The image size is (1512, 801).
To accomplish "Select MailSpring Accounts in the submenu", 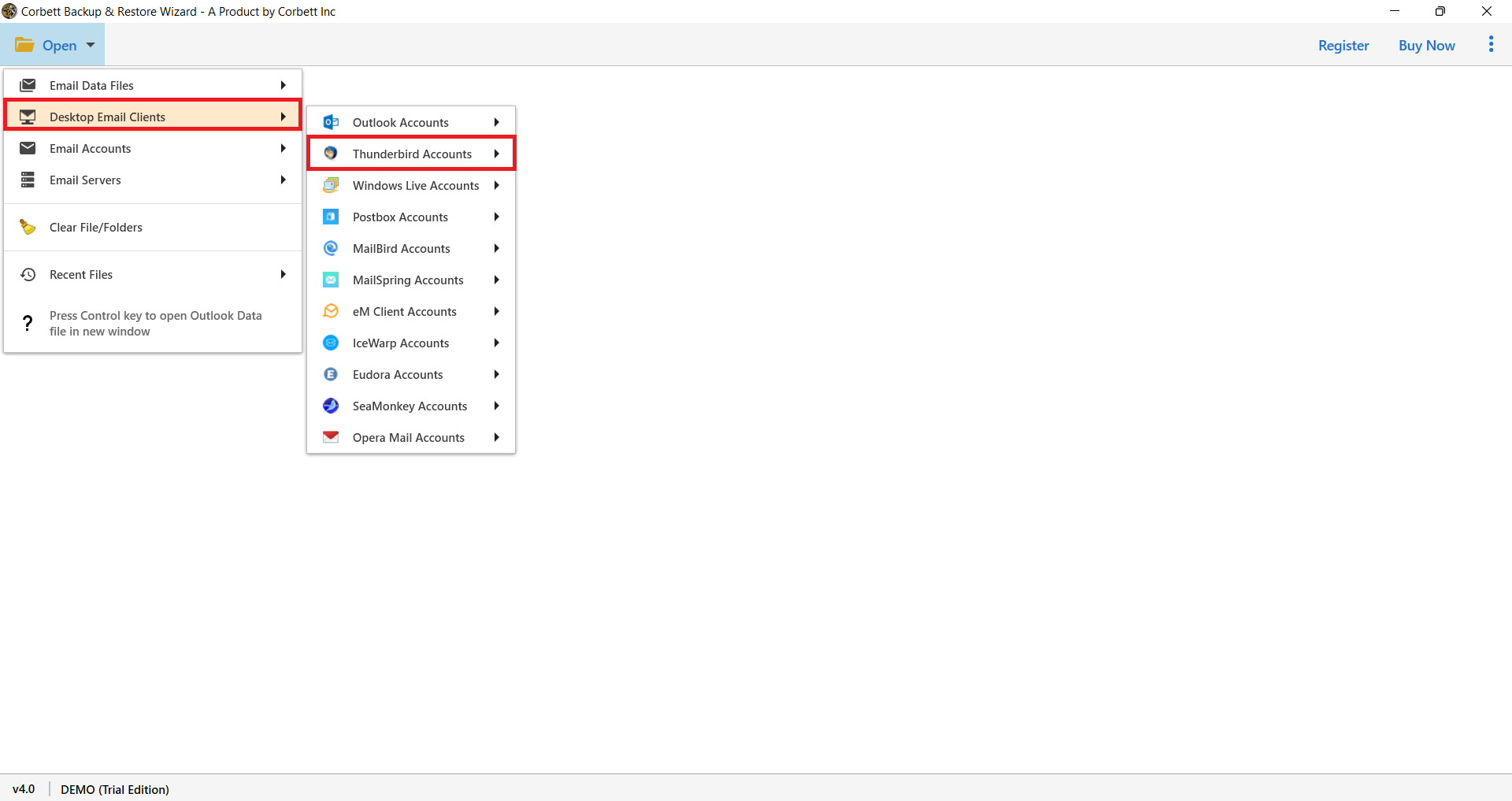I will [411, 280].
